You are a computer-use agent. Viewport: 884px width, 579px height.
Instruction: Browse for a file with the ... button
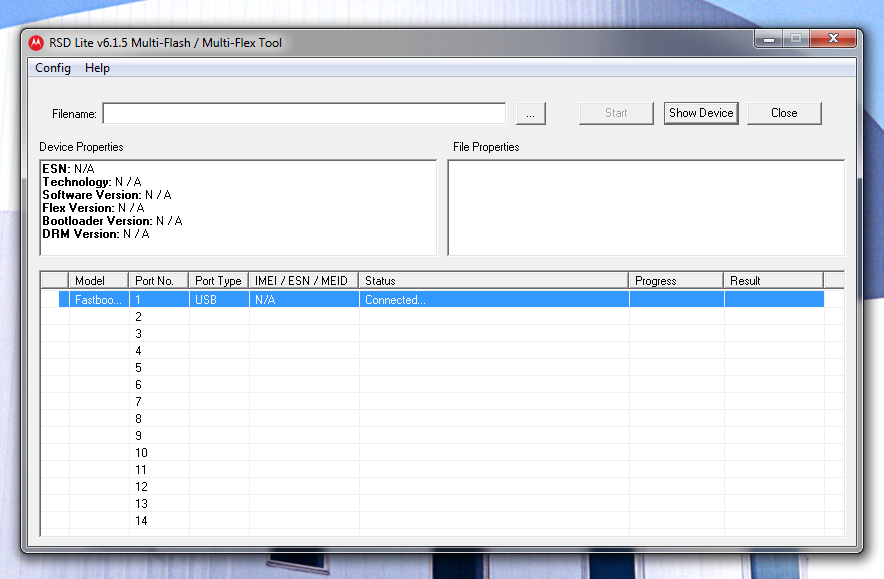[x=531, y=113]
